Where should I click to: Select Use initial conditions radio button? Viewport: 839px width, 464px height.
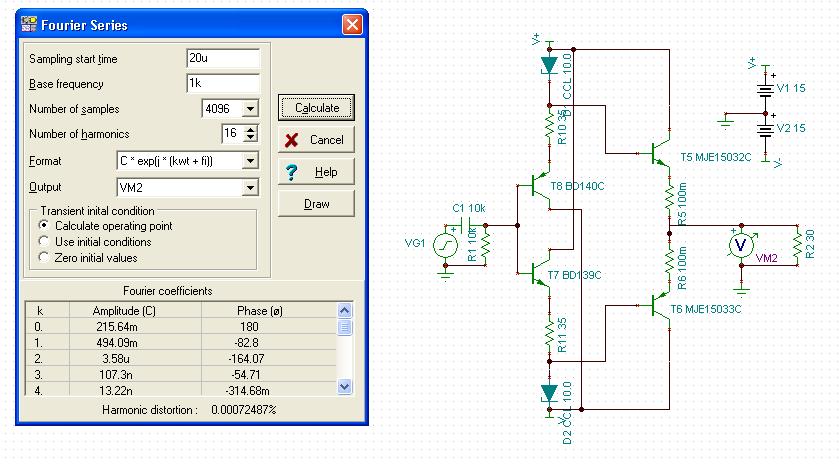click(x=44, y=241)
